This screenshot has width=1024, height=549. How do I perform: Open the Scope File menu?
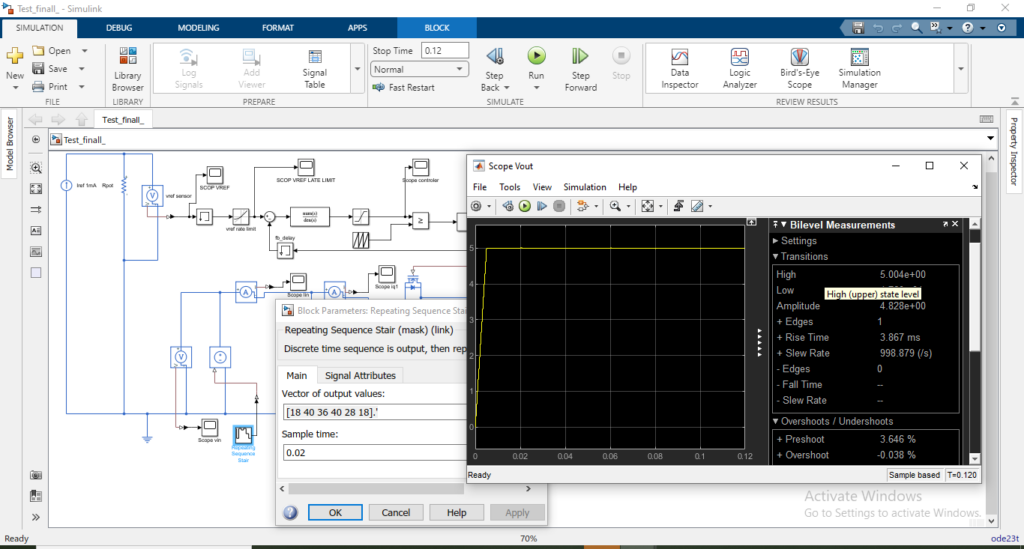click(x=479, y=187)
